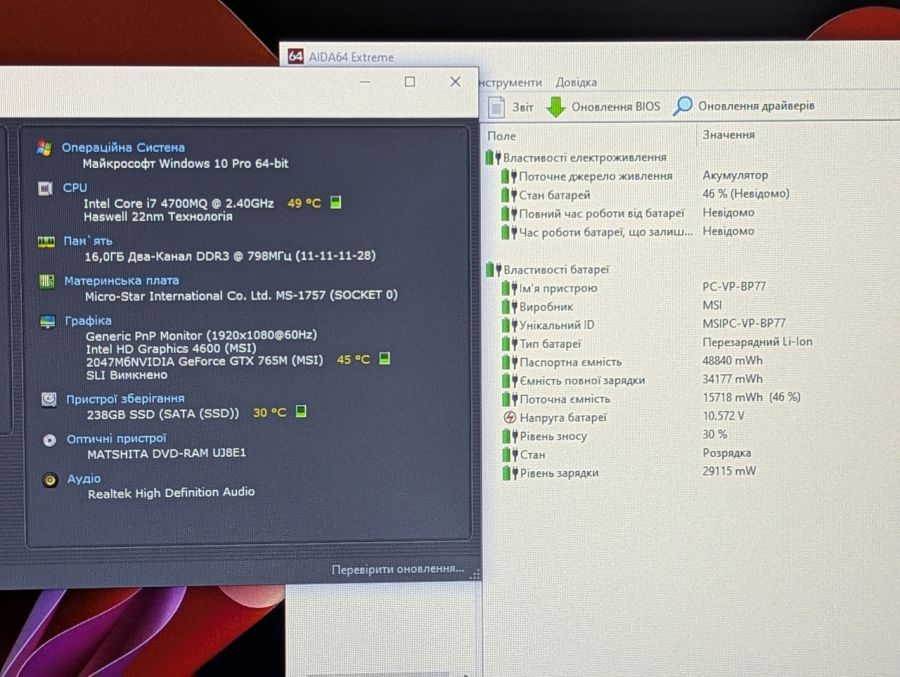Open the Материнська плата section link

(x=122, y=281)
